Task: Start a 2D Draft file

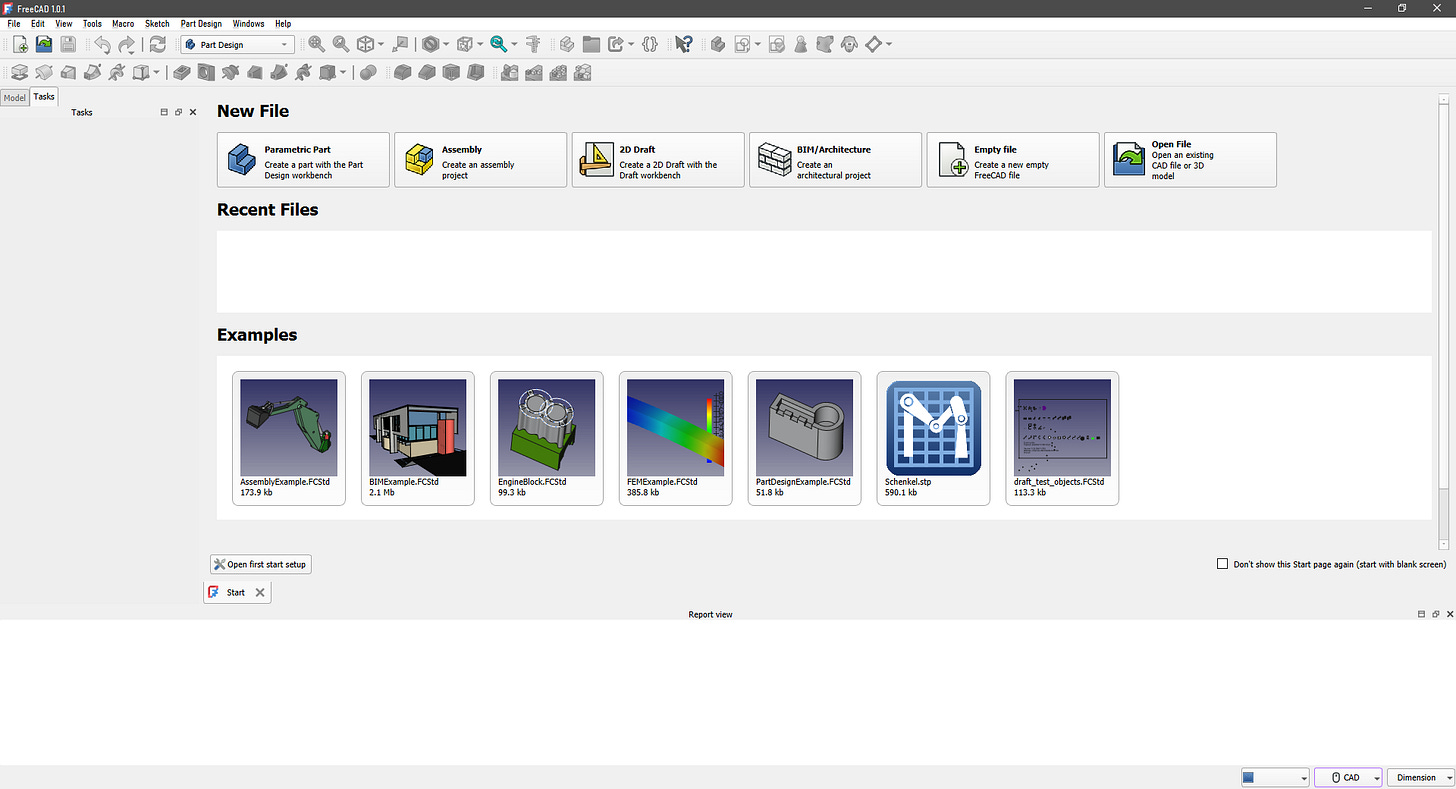Action: pyautogui.click(x=658, y=160)
